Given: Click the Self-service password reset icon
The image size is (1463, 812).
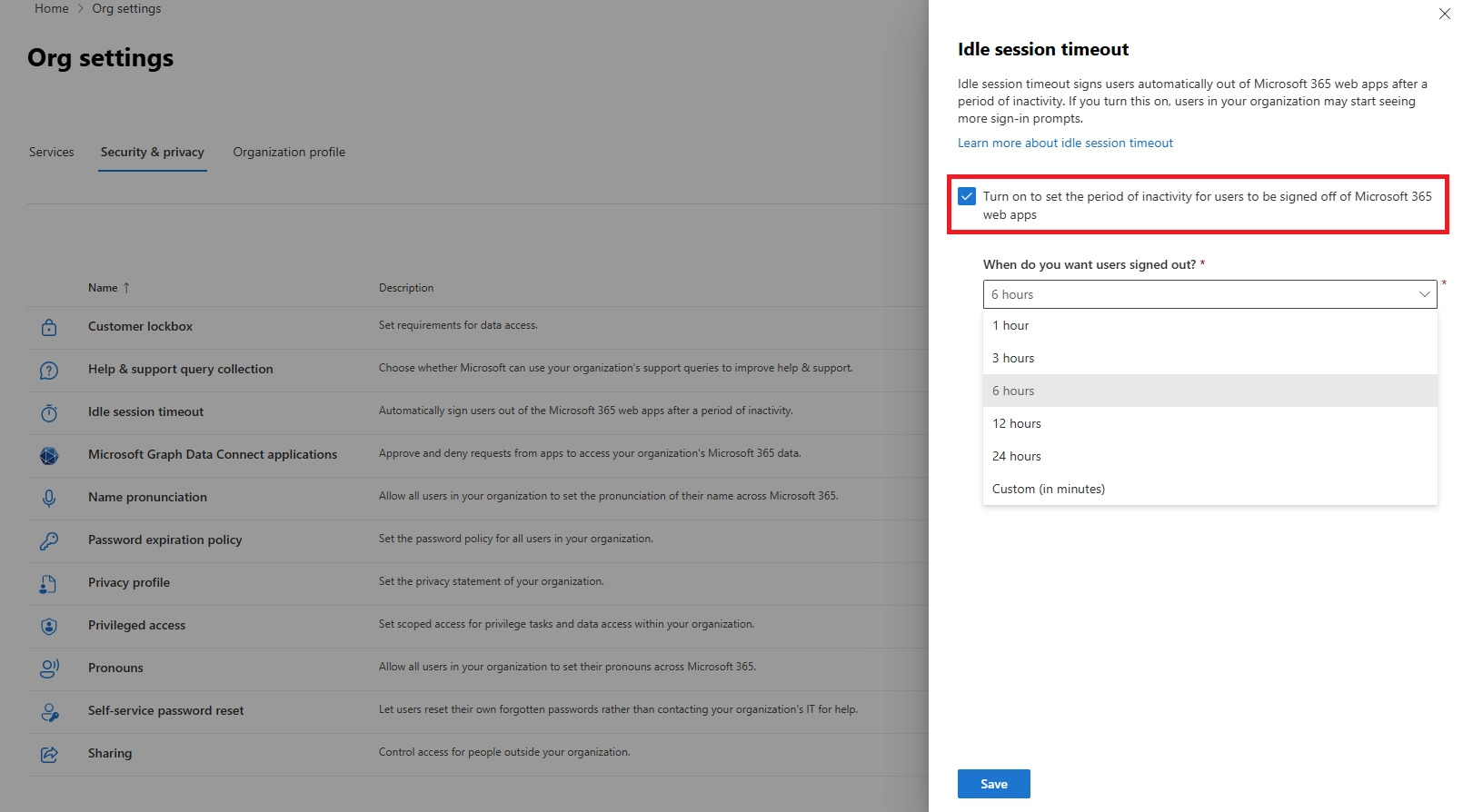Looking at the screenshot, I should click(x=49, y=711).
